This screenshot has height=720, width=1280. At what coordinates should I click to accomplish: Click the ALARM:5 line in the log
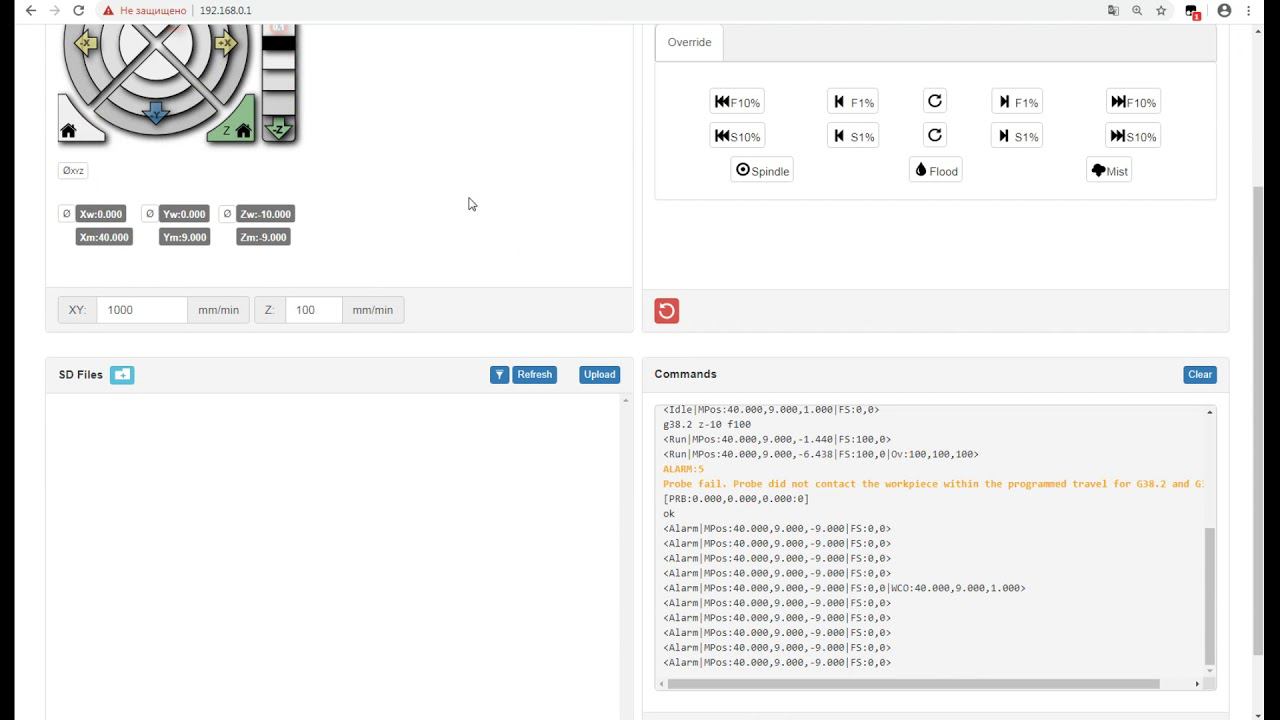(683, 469)
